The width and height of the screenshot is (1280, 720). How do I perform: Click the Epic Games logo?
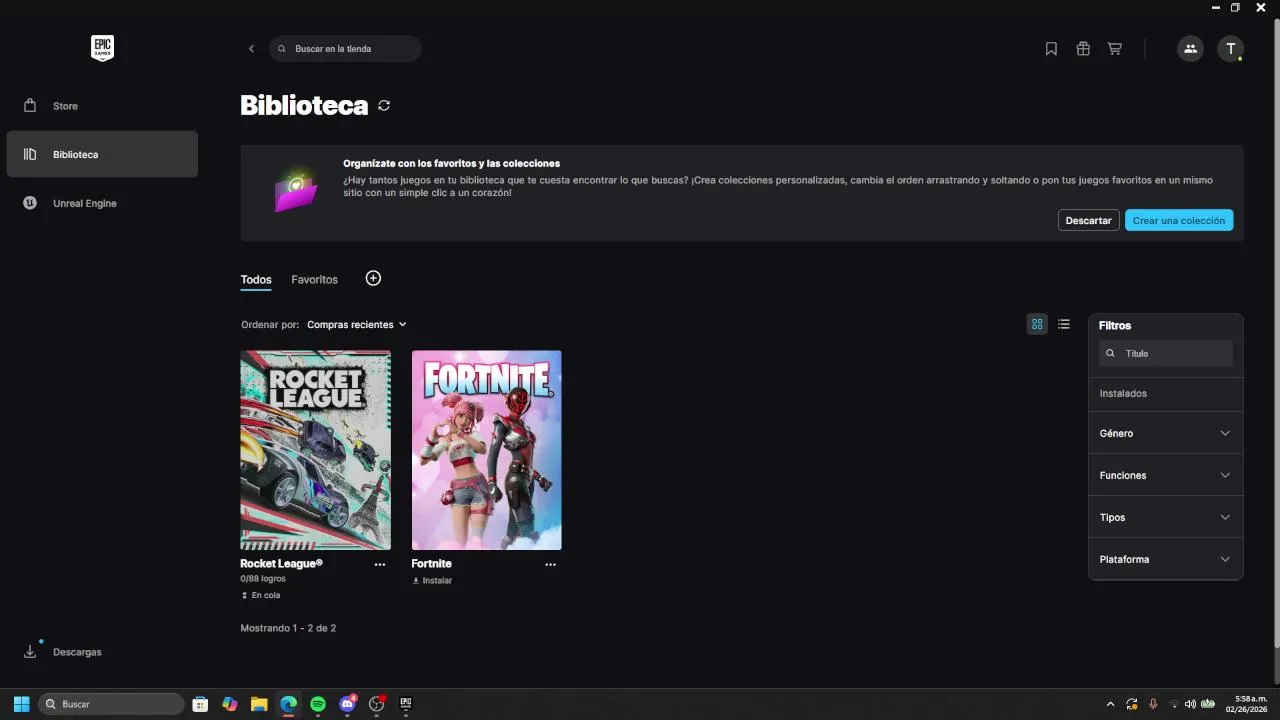tap(102, 48)
